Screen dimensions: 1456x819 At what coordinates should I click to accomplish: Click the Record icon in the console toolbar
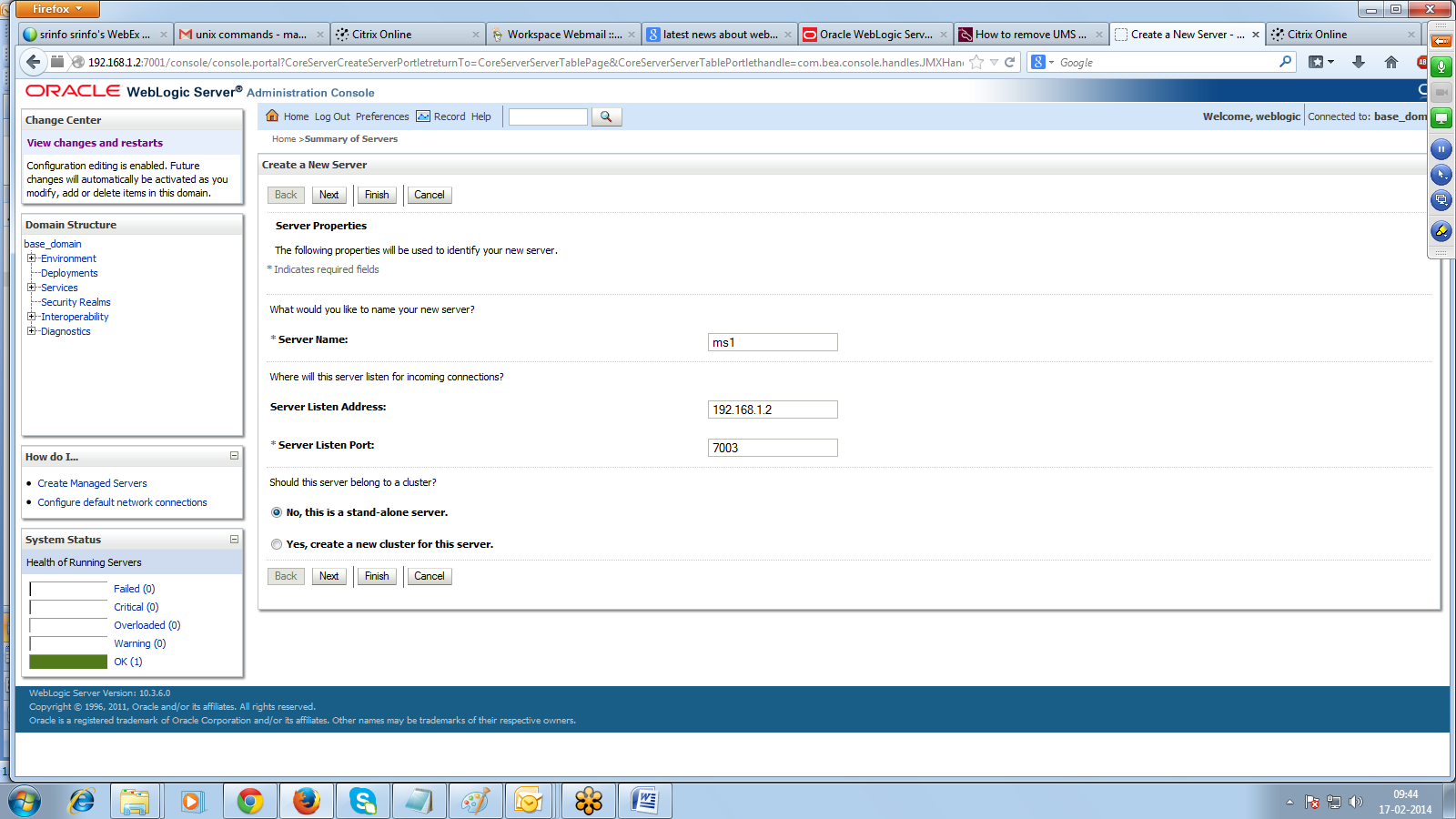tap(424, 116)
